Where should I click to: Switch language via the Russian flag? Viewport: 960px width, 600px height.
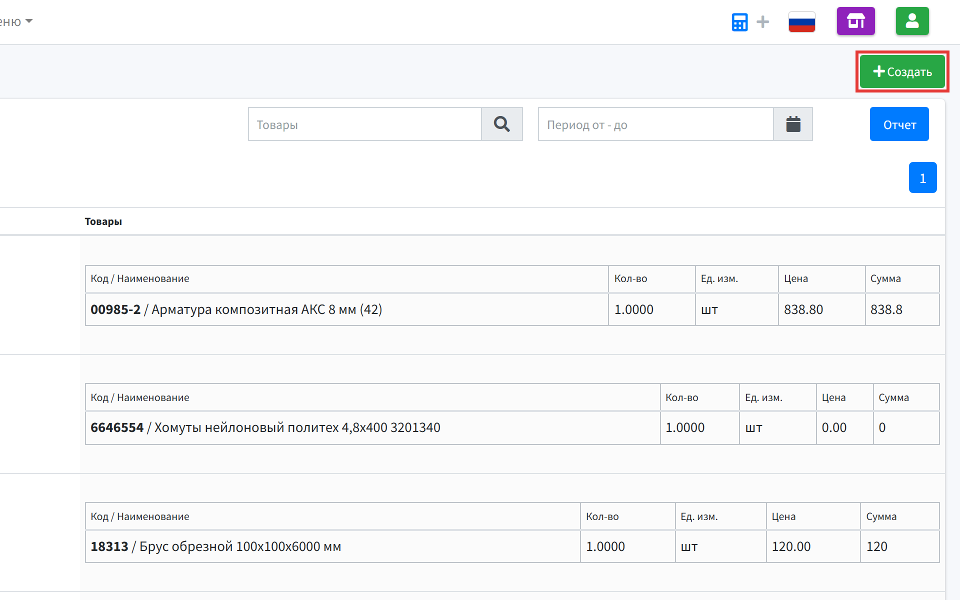pyautogui.click(x=801, y=22)
